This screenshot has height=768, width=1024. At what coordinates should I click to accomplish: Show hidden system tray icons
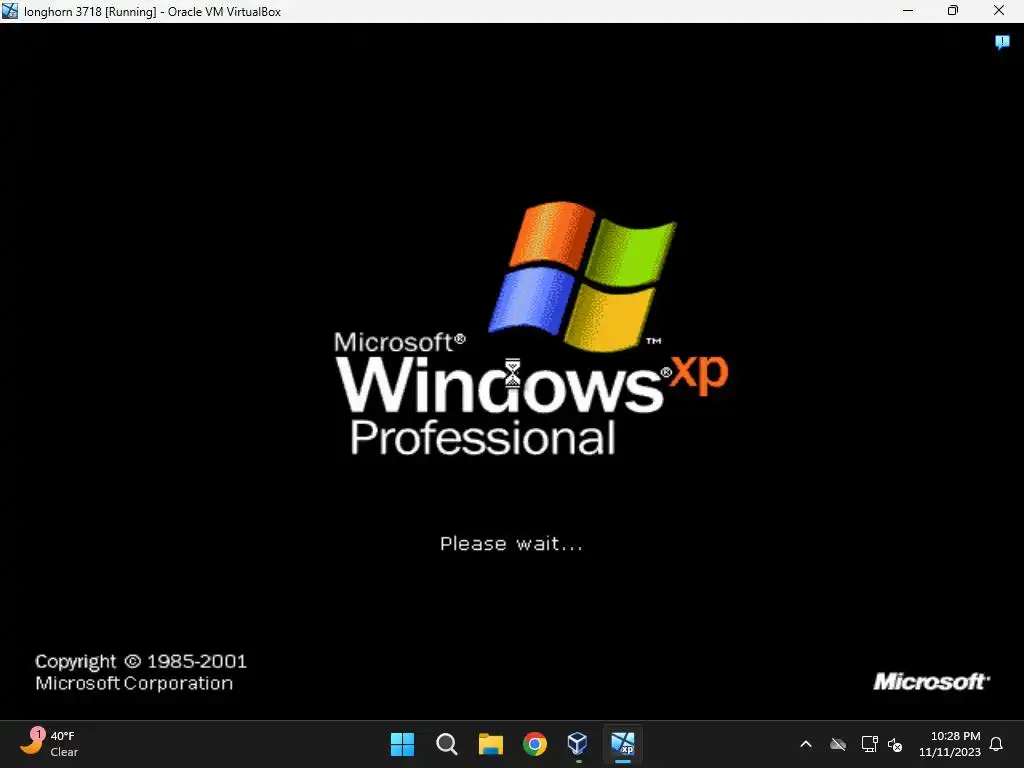pyautogui.click(x=806, y=744)
